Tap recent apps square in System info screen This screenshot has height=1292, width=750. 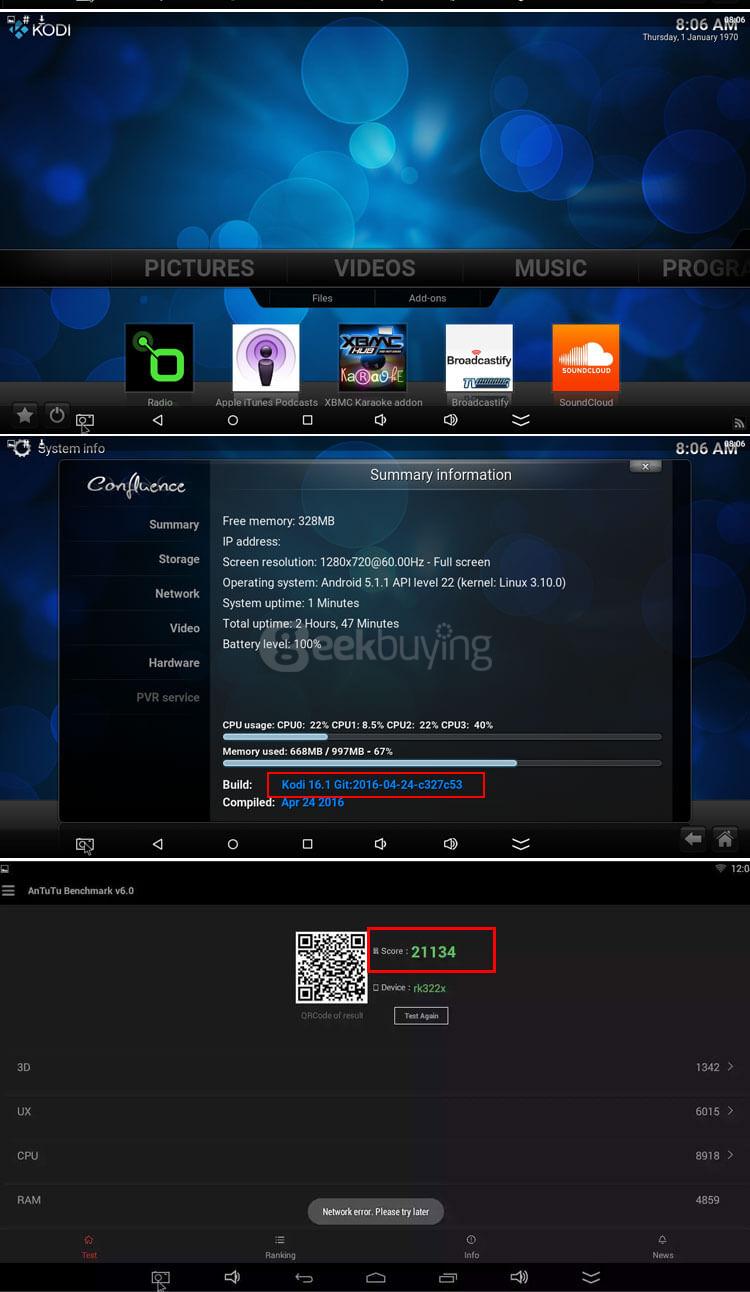[x=307, y=844]
